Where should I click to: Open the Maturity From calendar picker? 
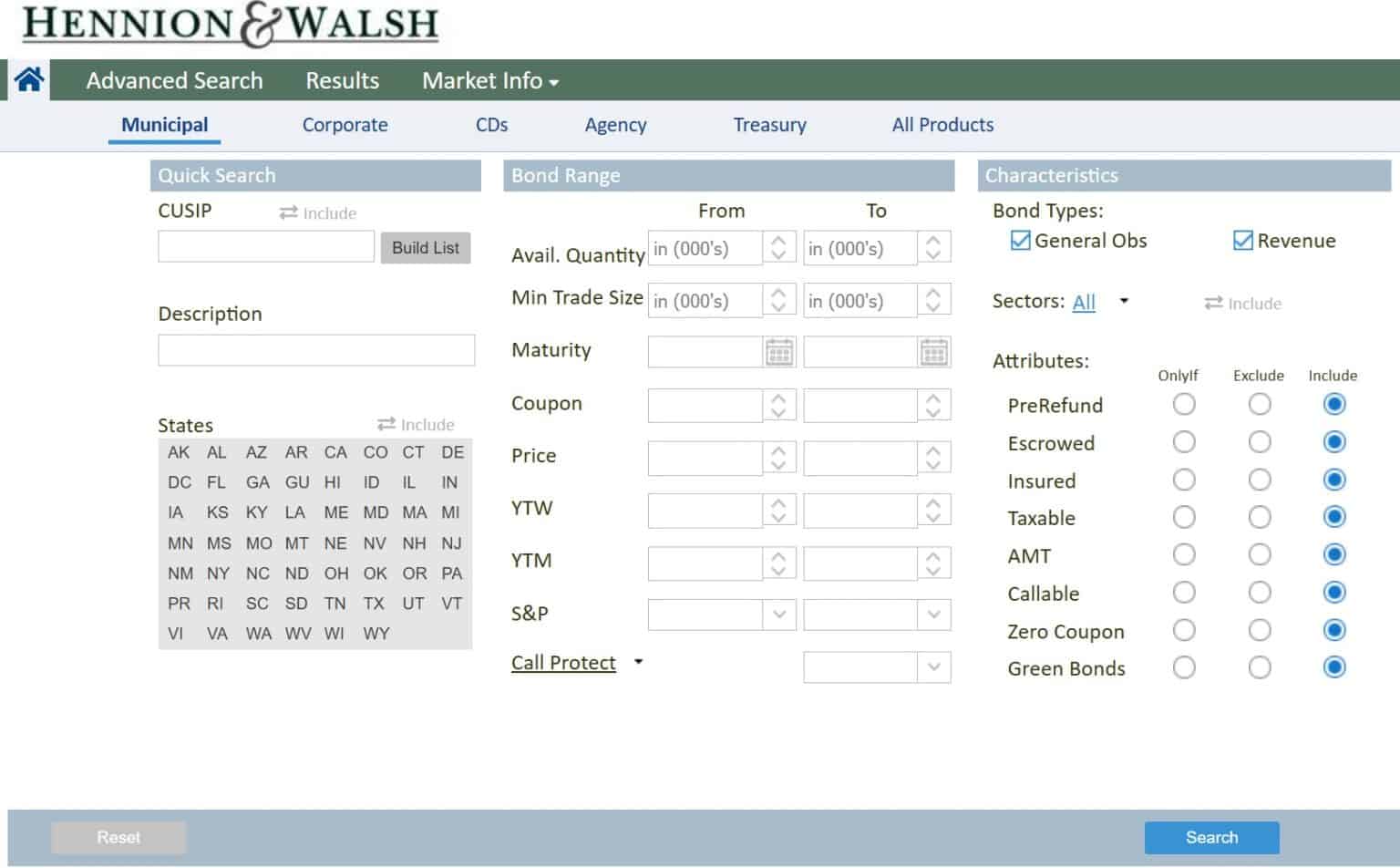[779, 352]
